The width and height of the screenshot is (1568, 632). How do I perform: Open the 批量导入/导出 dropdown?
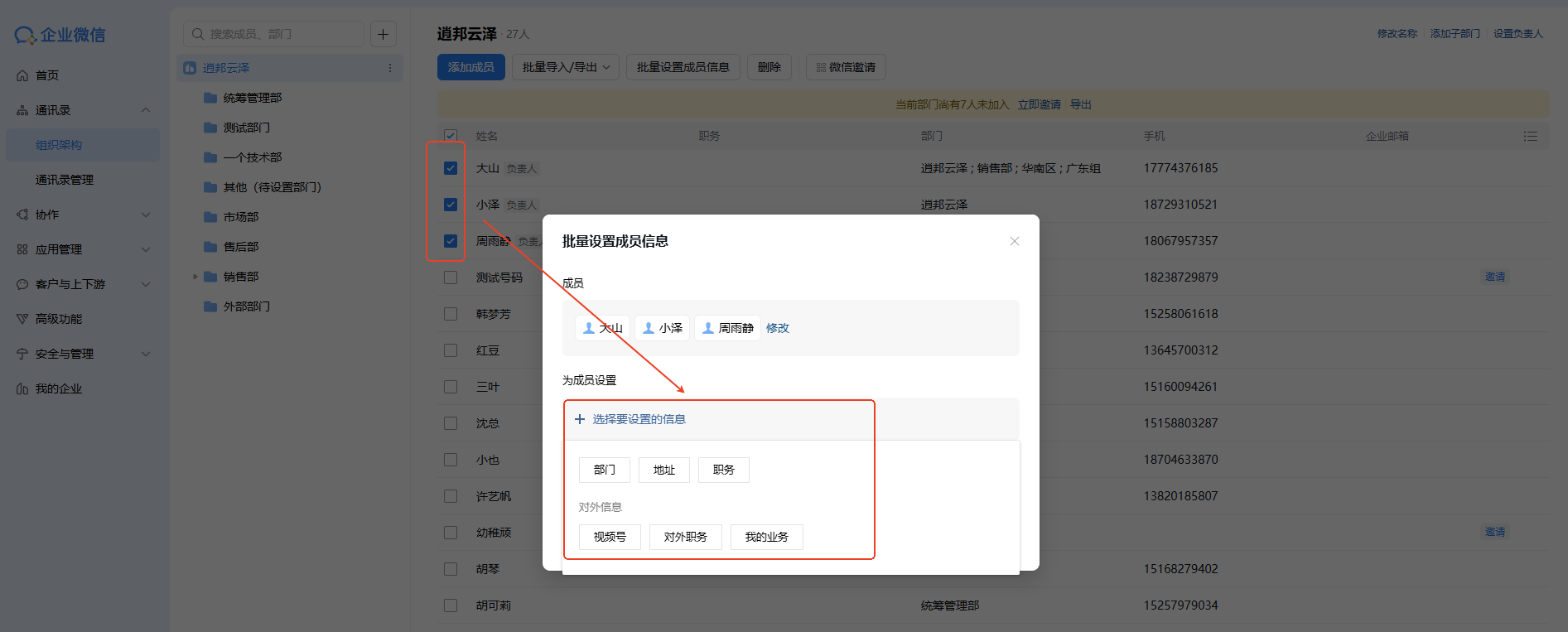pos(566,67)
